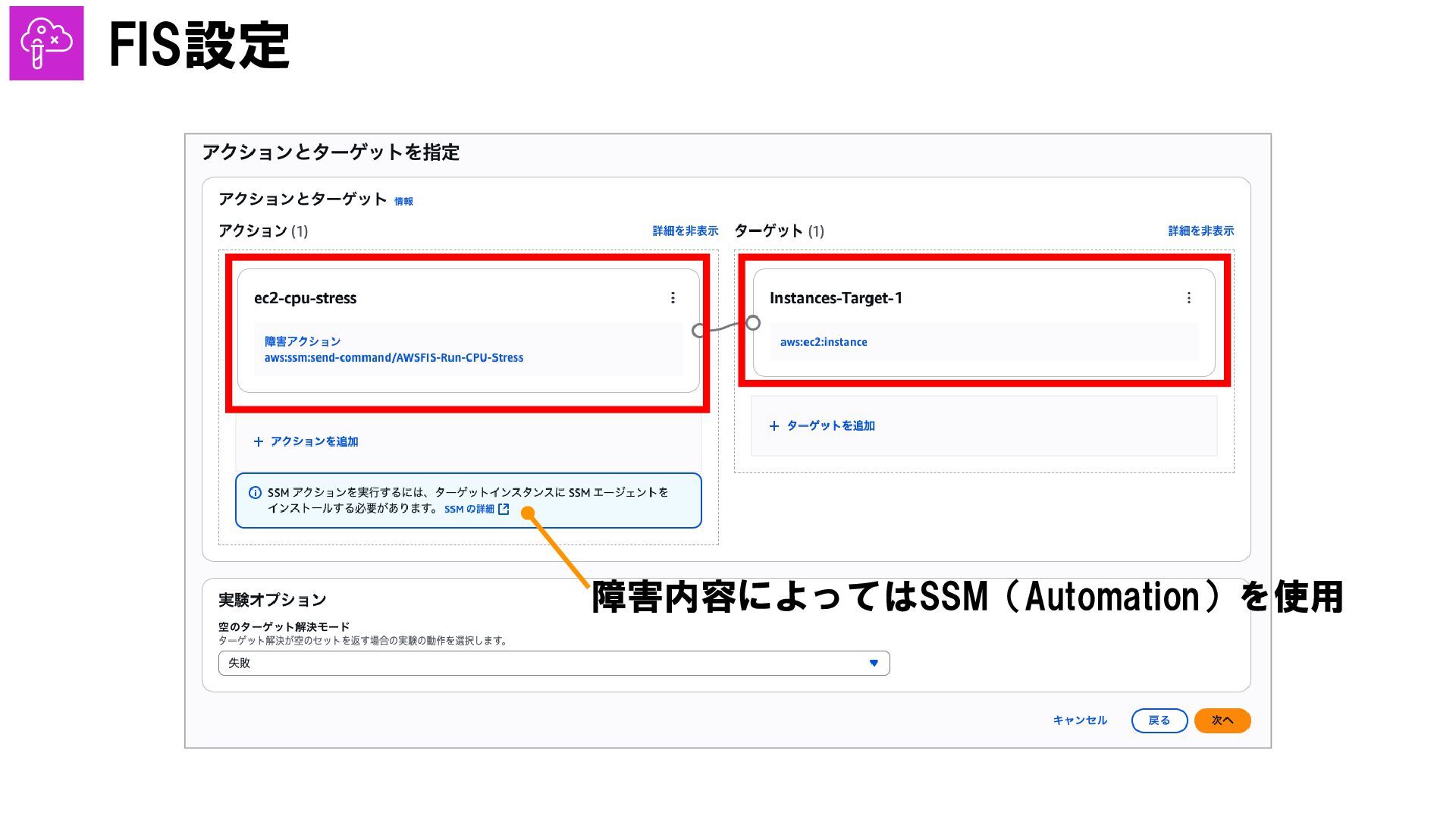The height and width of the screenshot is (819, 1456).
Task: Click the 障害アクション label
Action: tap(303, 341)
